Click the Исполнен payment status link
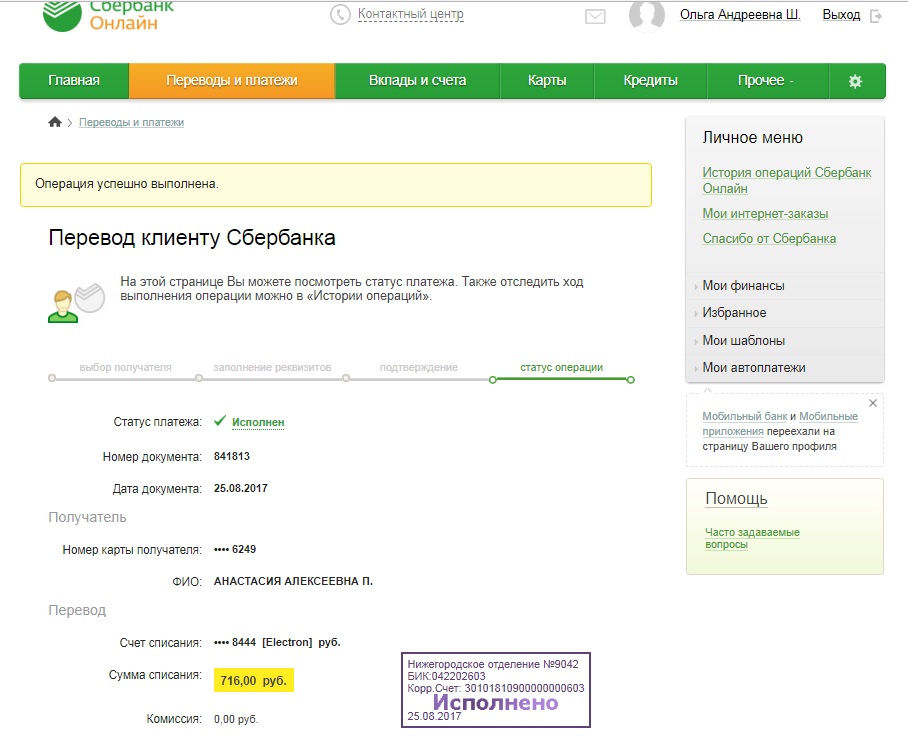This screenshot has height=741, width=908. pyautogui.click(x=258, y=422)
